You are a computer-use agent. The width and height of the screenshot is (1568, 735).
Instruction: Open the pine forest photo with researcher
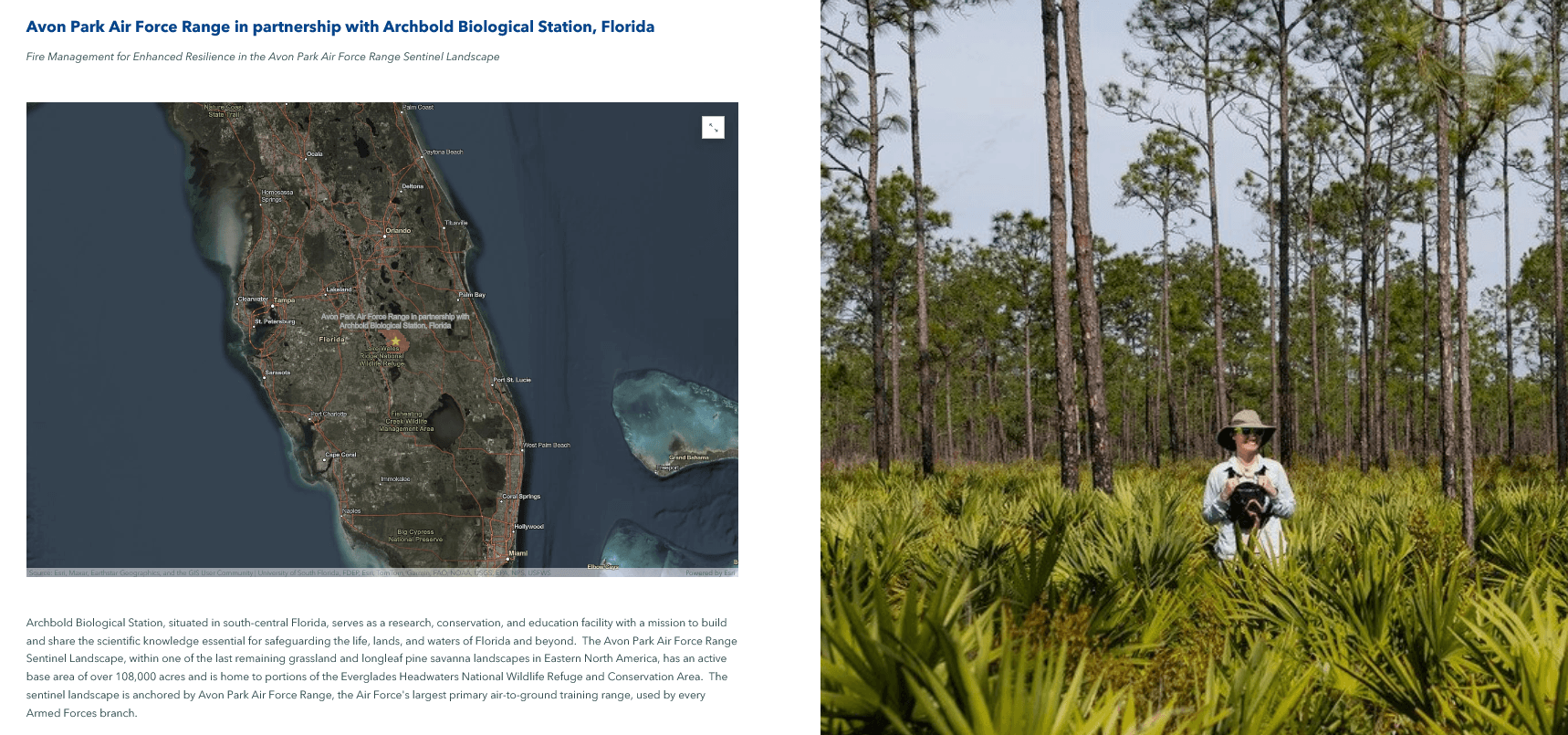pos(1194,367)
